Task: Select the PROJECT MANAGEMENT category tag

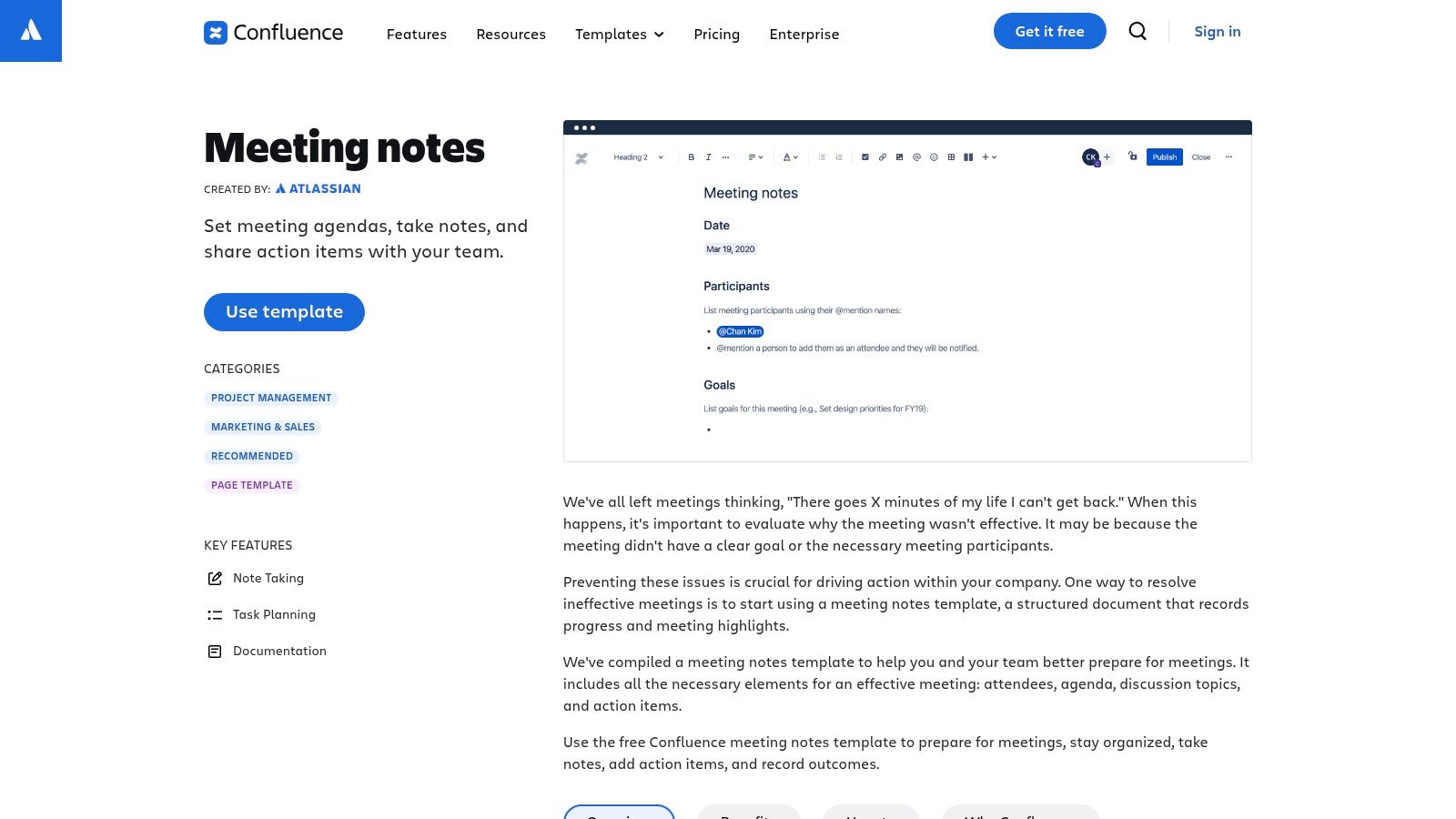Action: pos(271,398)
